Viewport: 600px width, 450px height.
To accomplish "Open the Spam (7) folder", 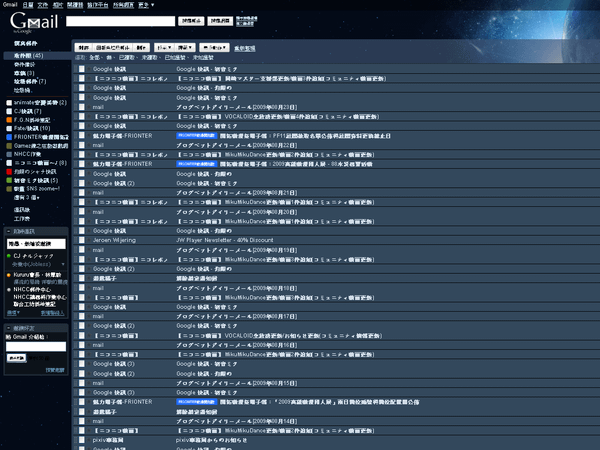I will tap(30, 82).
